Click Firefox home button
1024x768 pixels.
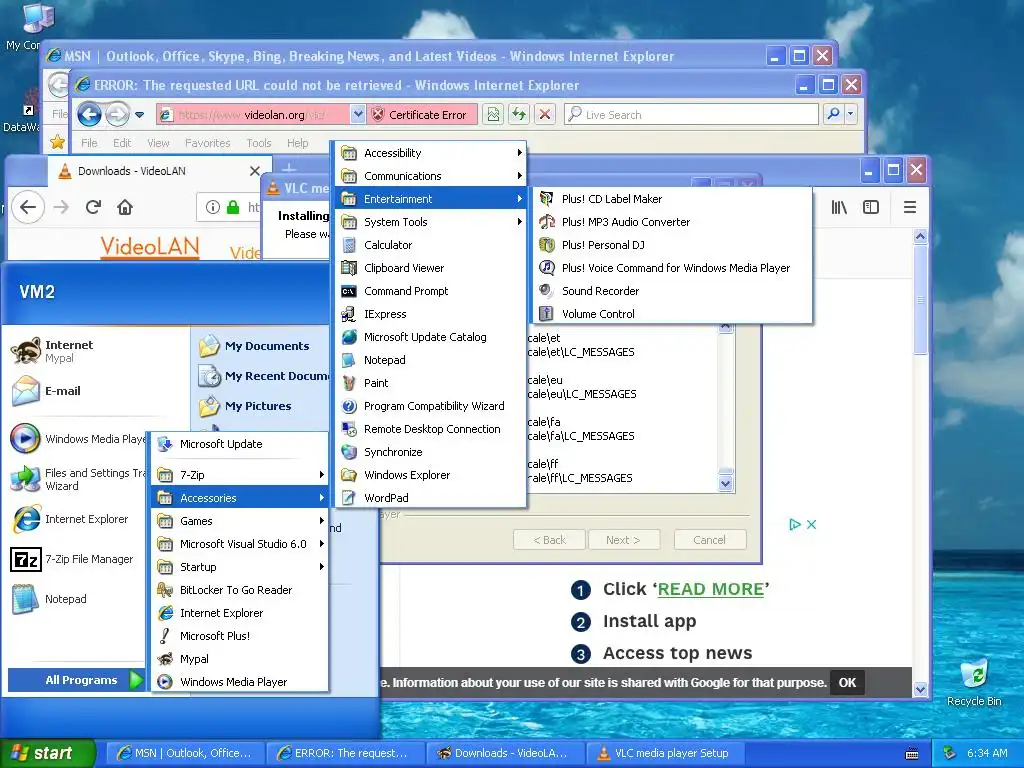click(125, 208)
